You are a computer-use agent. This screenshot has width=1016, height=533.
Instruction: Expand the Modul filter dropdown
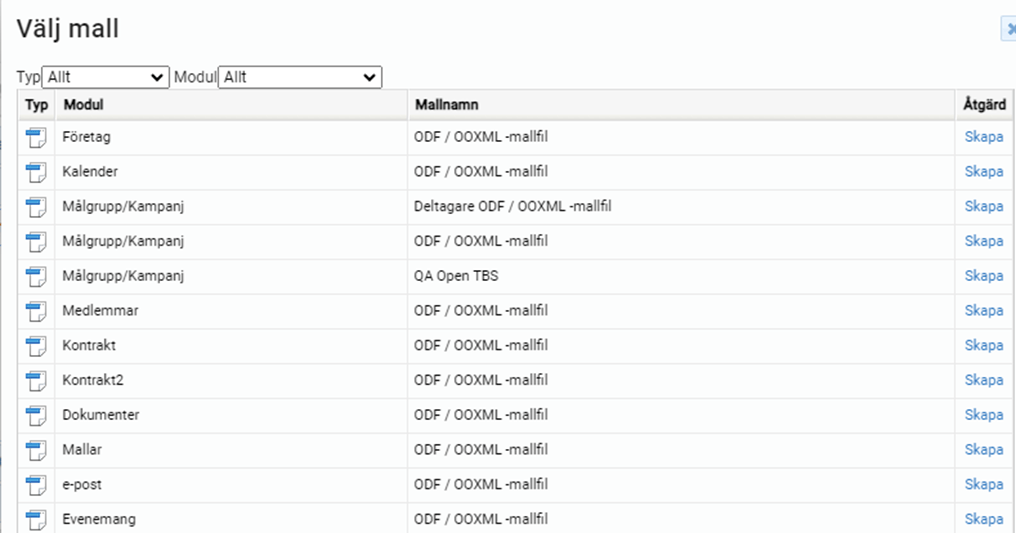300,77
